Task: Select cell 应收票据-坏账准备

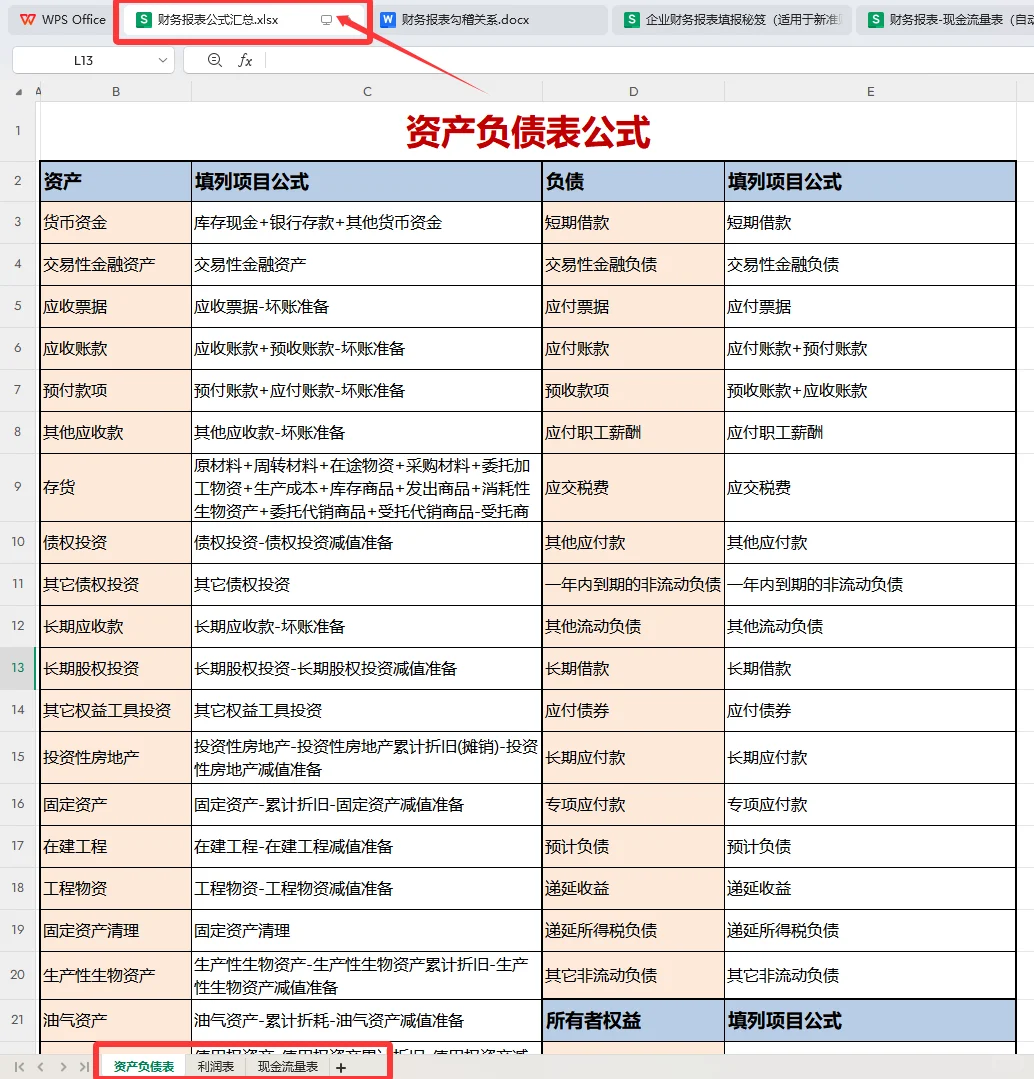Action: [367, 307]
